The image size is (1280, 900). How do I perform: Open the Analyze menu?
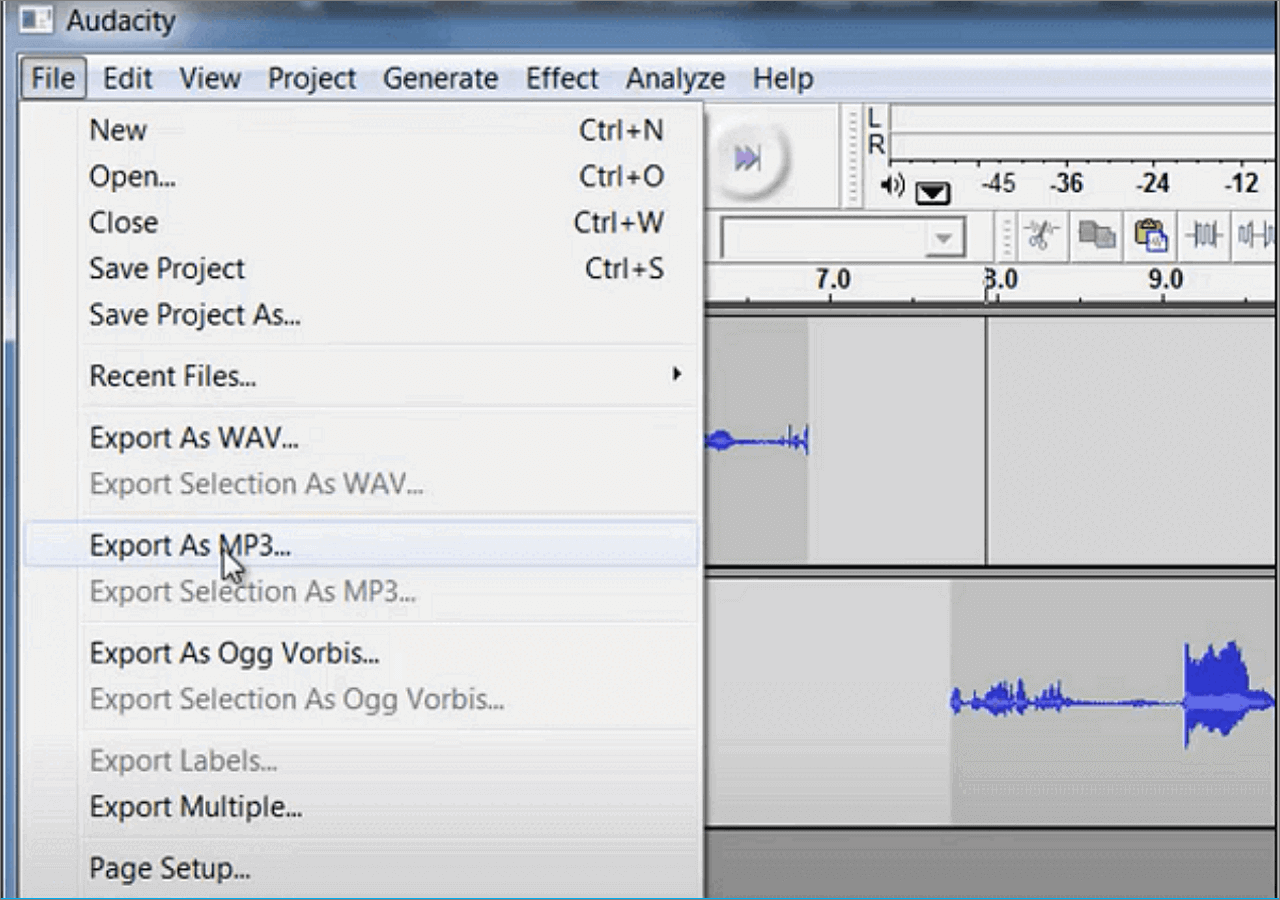676,78
